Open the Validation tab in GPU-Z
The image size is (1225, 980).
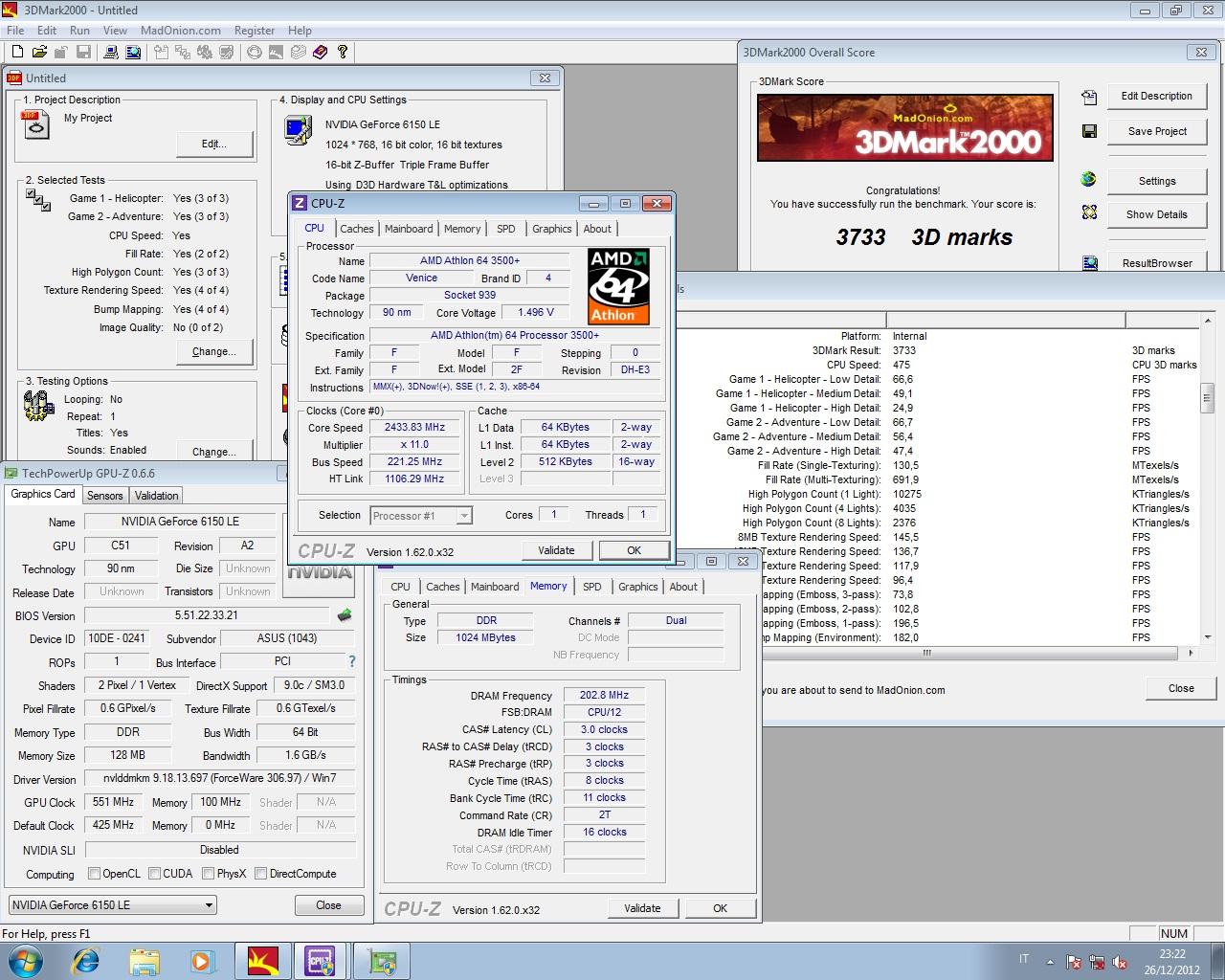click(x=156, y=495)
